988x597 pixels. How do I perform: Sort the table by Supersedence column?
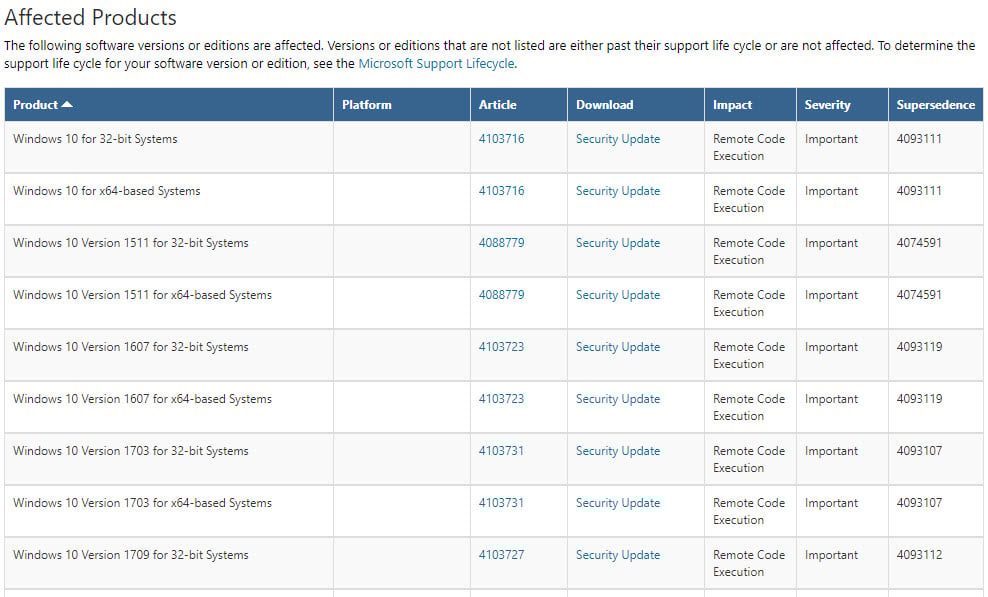[x=936, y=105]
